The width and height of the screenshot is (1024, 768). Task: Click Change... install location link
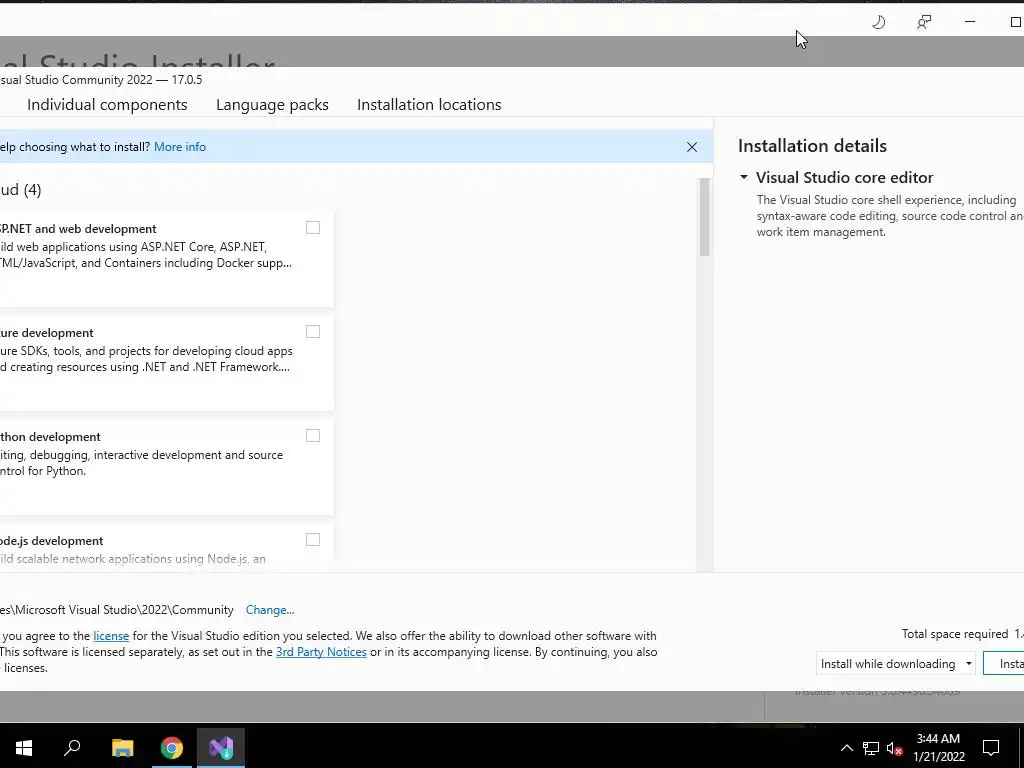tap(270, 610)
